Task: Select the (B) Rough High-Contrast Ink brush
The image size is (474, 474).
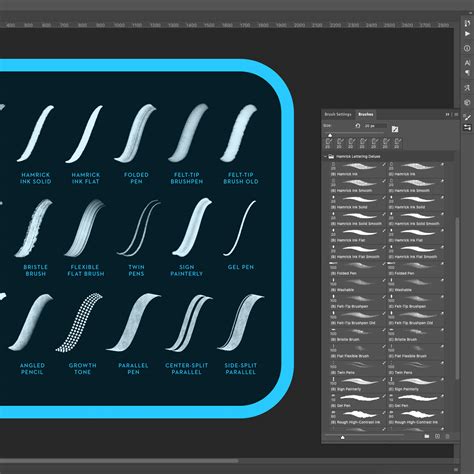Action: [x=358, y=417]
